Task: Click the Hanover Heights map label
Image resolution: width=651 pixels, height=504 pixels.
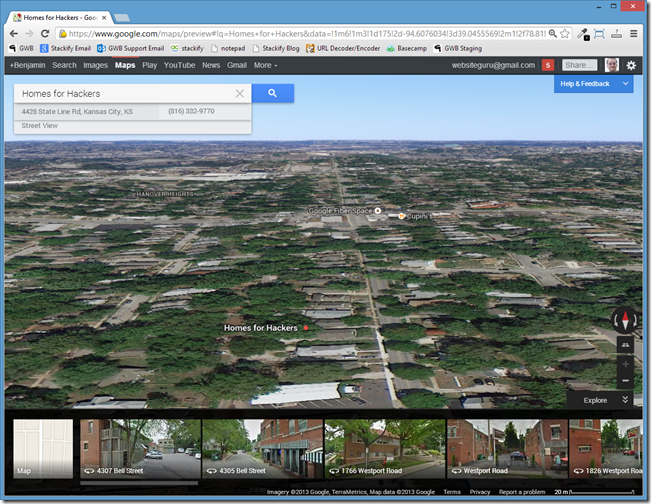Action: pos(165,194)
